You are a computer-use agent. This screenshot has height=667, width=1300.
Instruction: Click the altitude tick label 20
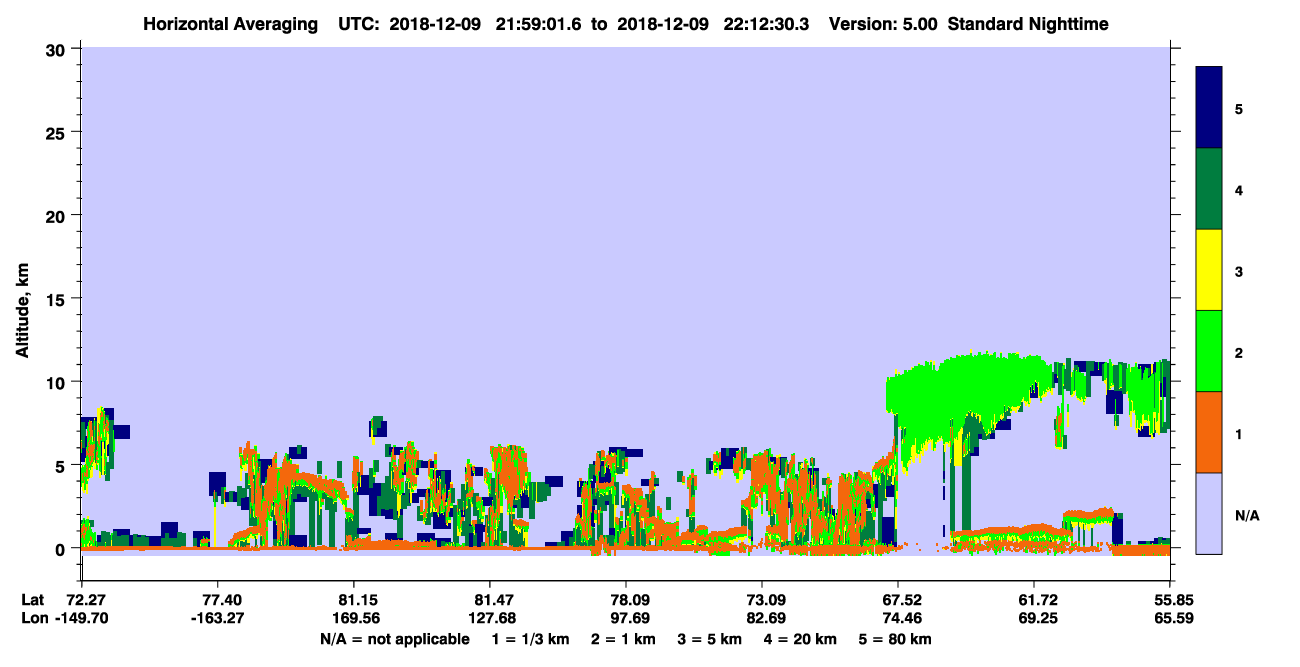(x=57, y=215)
